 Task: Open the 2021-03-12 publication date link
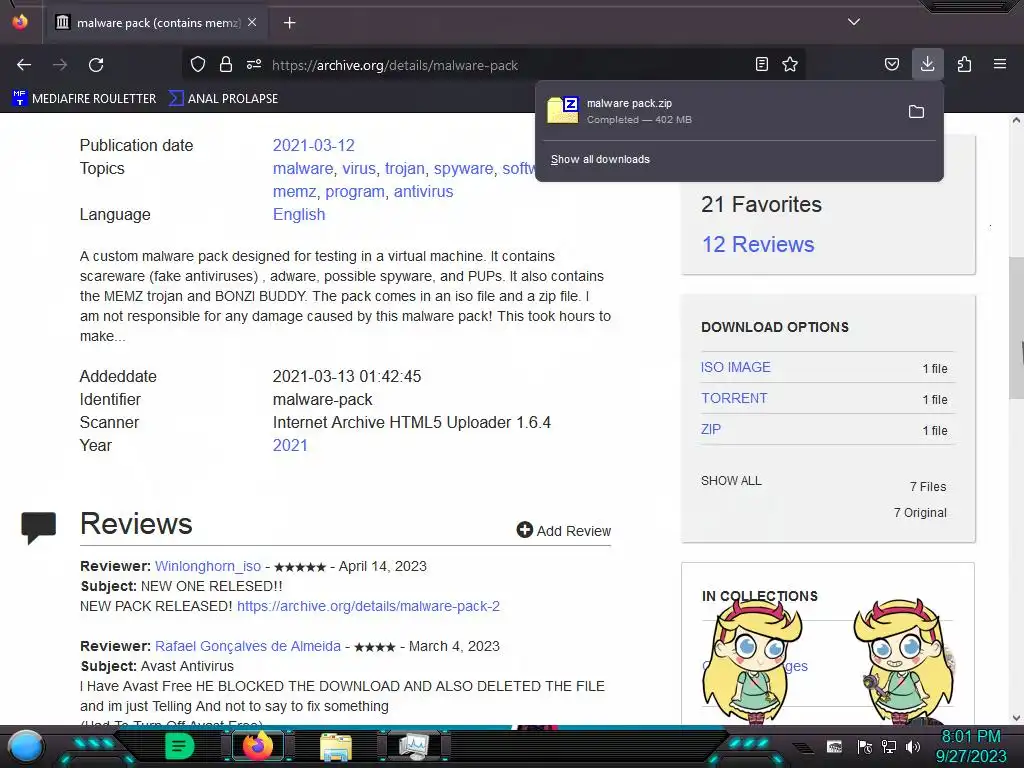[313, 145]
